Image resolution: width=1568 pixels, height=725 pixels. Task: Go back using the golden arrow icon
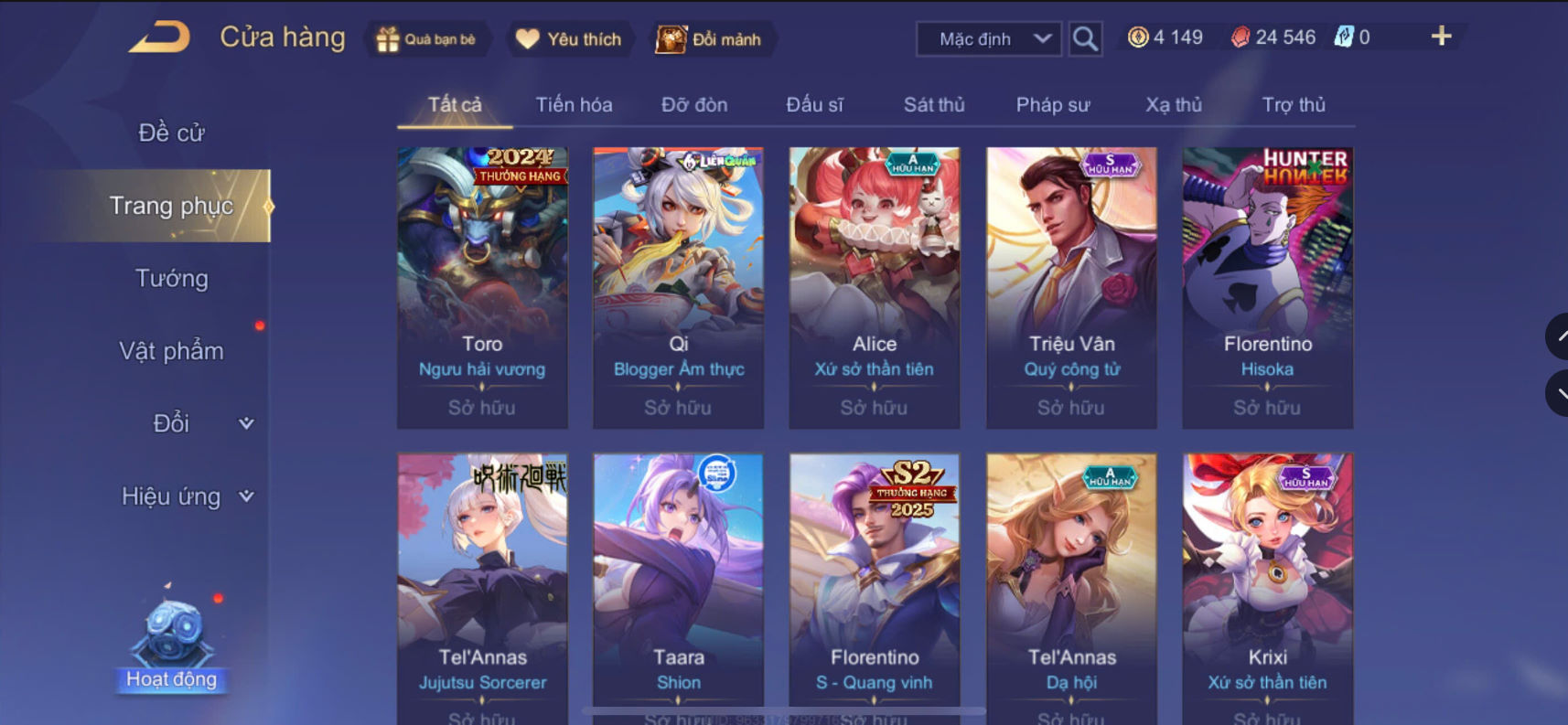[159, 37]
